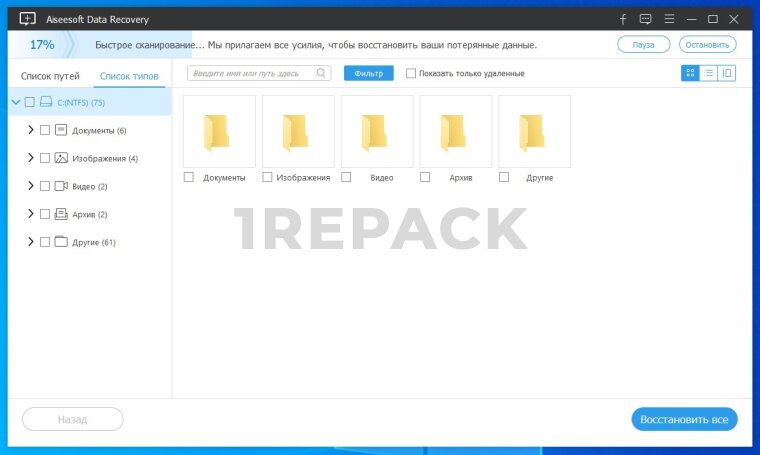Switch to list view mode

tap(708, 73)
